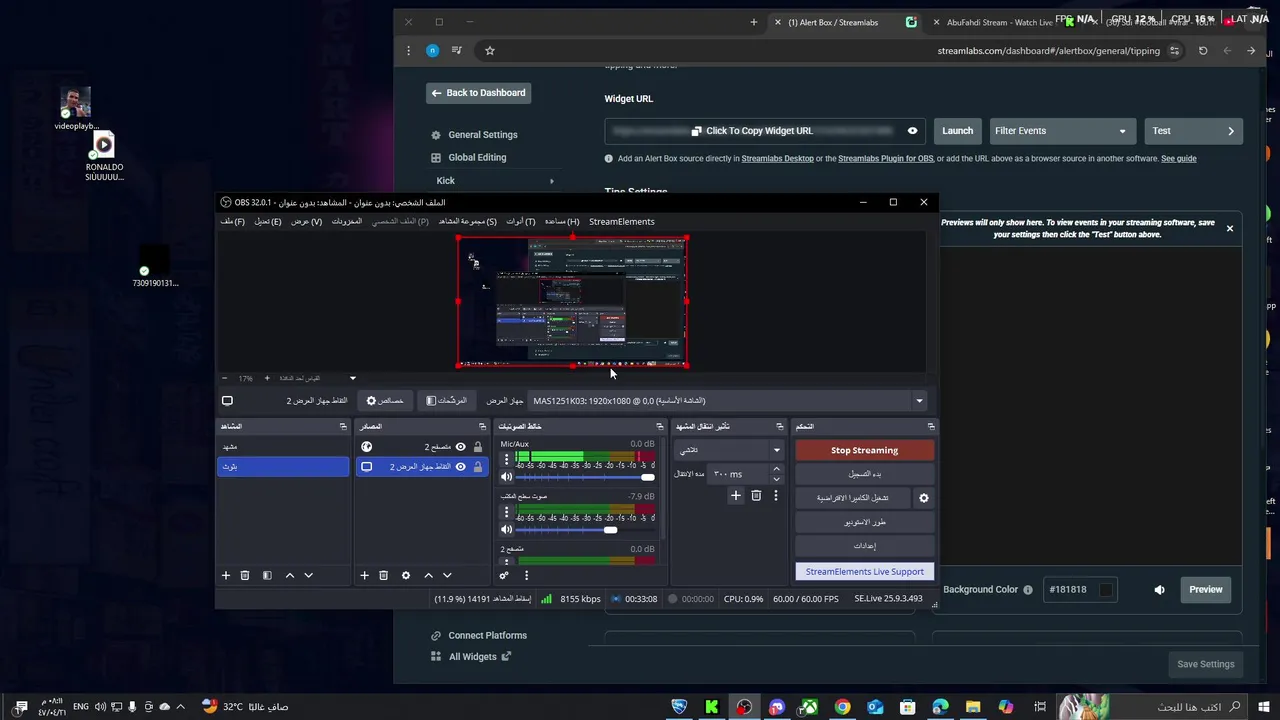This screenshot has width=1280, height=720.
Task: Open scene filters icon in Scenes dock
Action: (267, 575)
